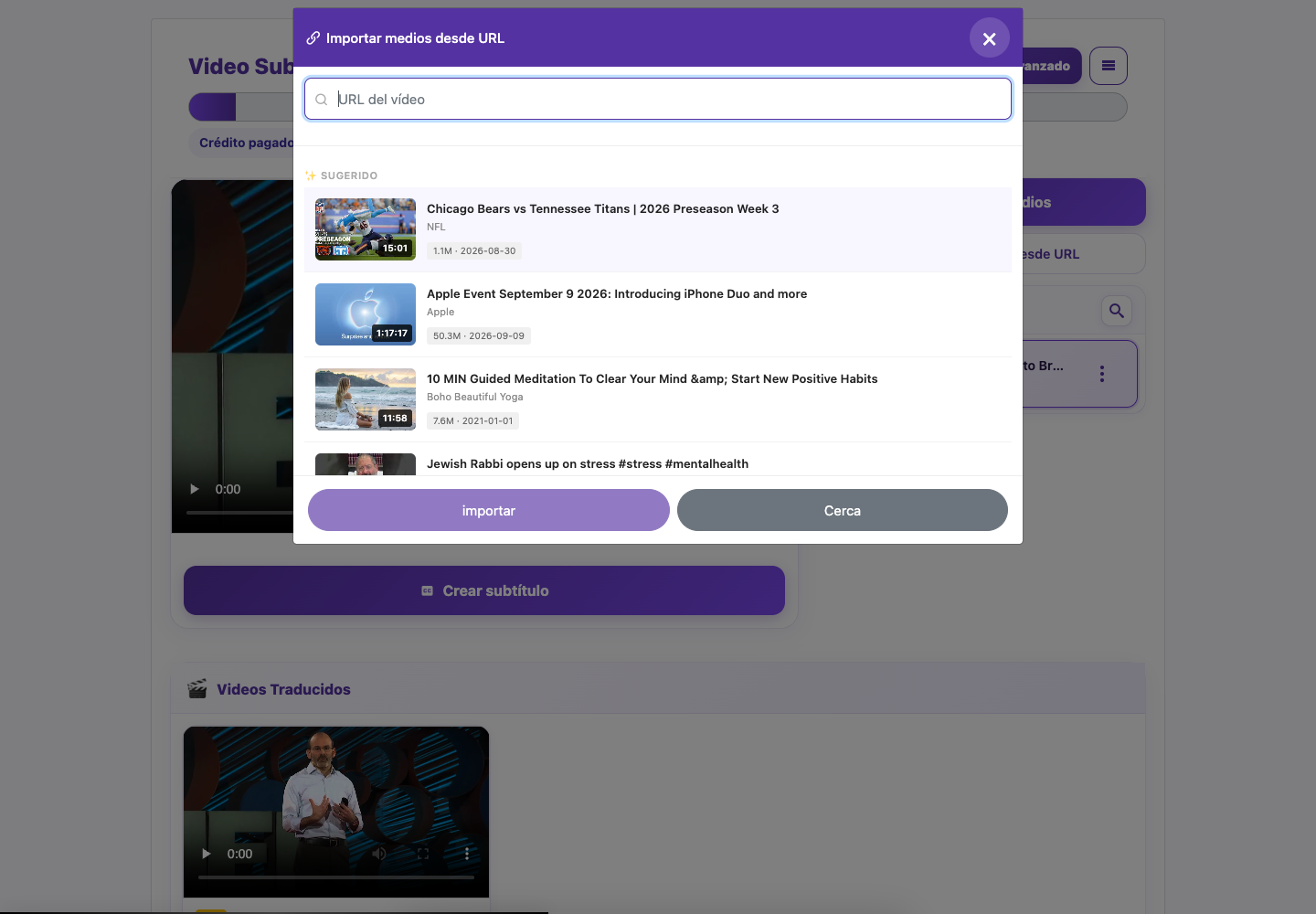Click the 11:58 duration badge
Viewport: 1316px width, 914px height.
[x=395, y=418]
